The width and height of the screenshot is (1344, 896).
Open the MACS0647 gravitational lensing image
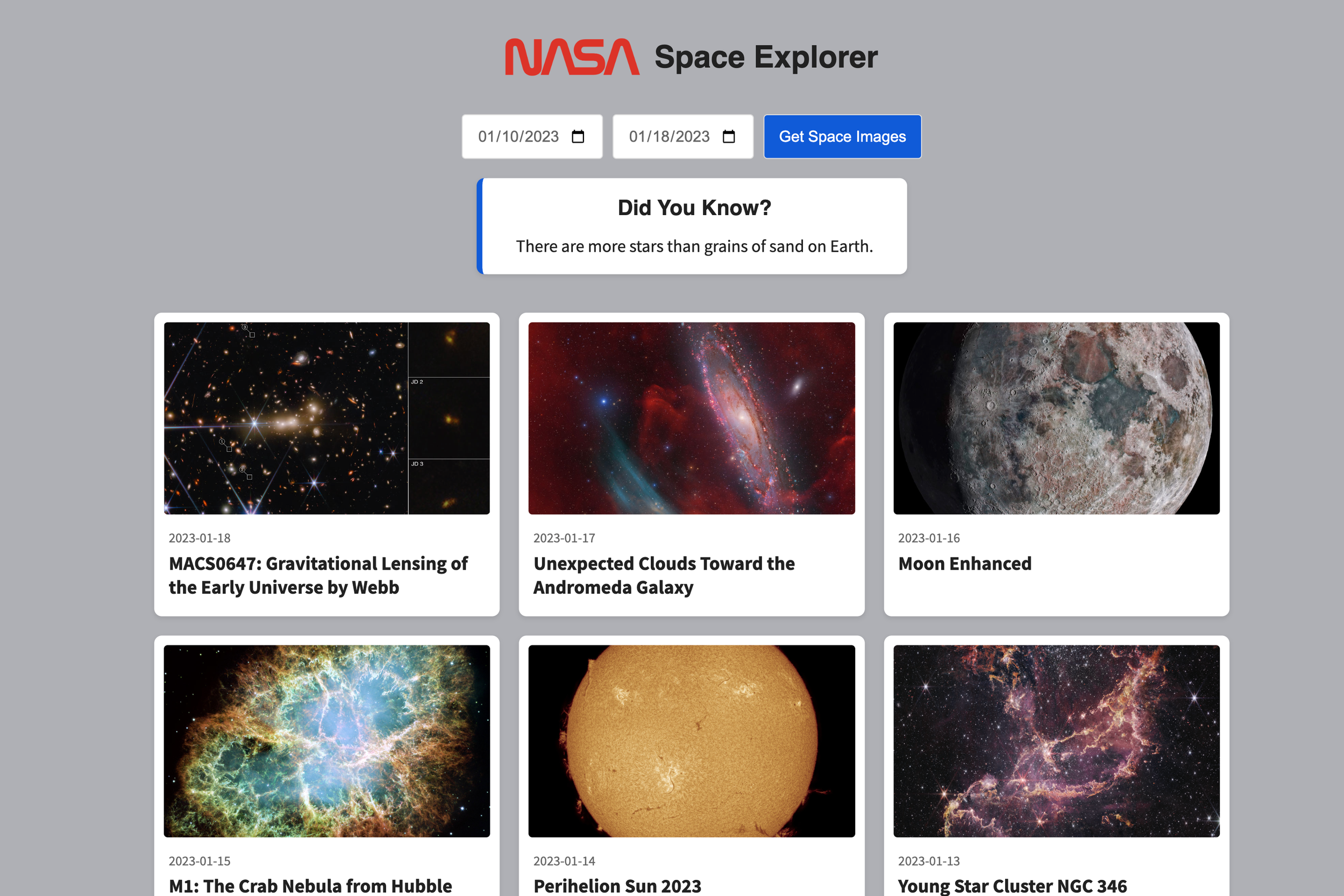327,418
